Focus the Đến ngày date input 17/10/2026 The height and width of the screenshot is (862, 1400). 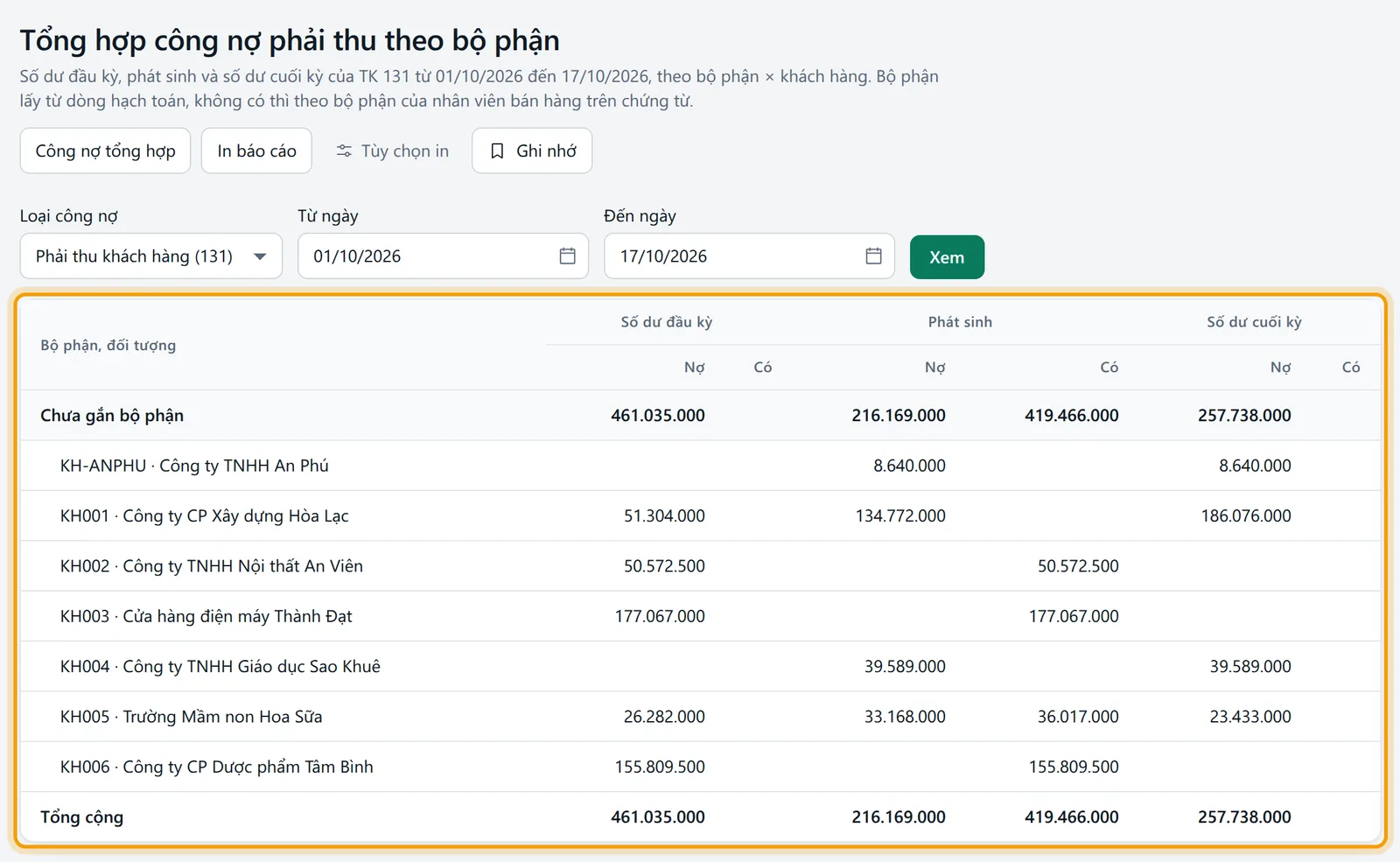(x=749, y=256)
